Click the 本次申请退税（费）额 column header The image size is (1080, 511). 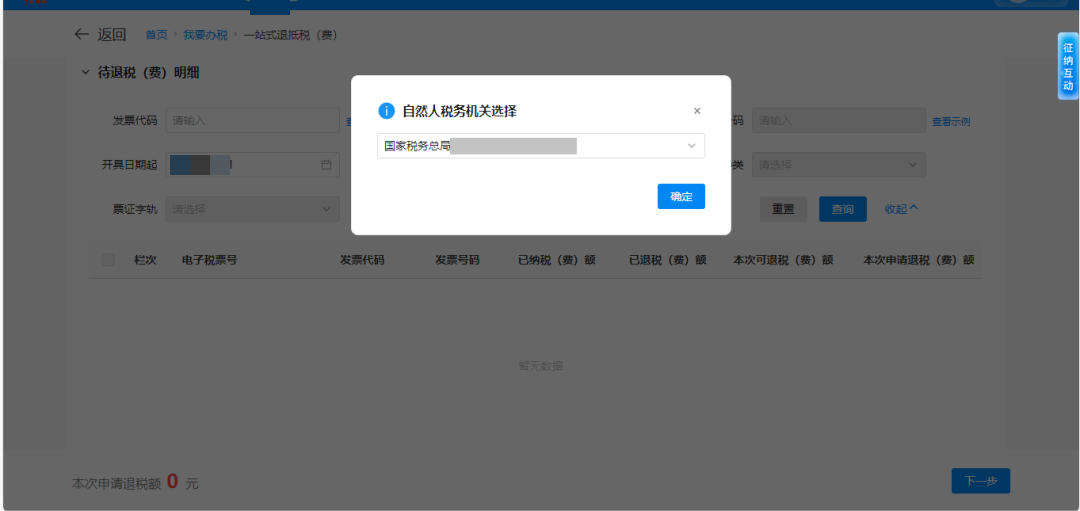(x=919, y=260)
